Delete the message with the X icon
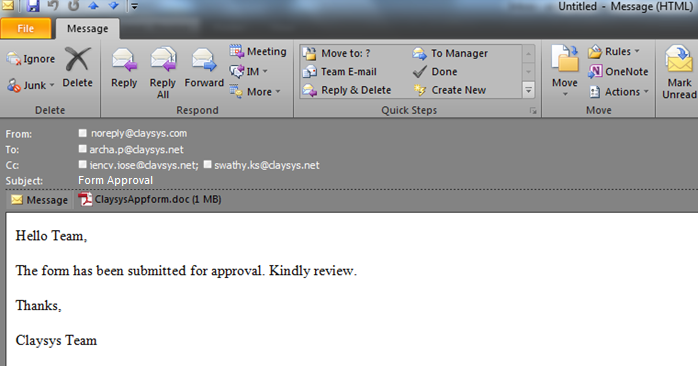 click(x=77, y=67)
